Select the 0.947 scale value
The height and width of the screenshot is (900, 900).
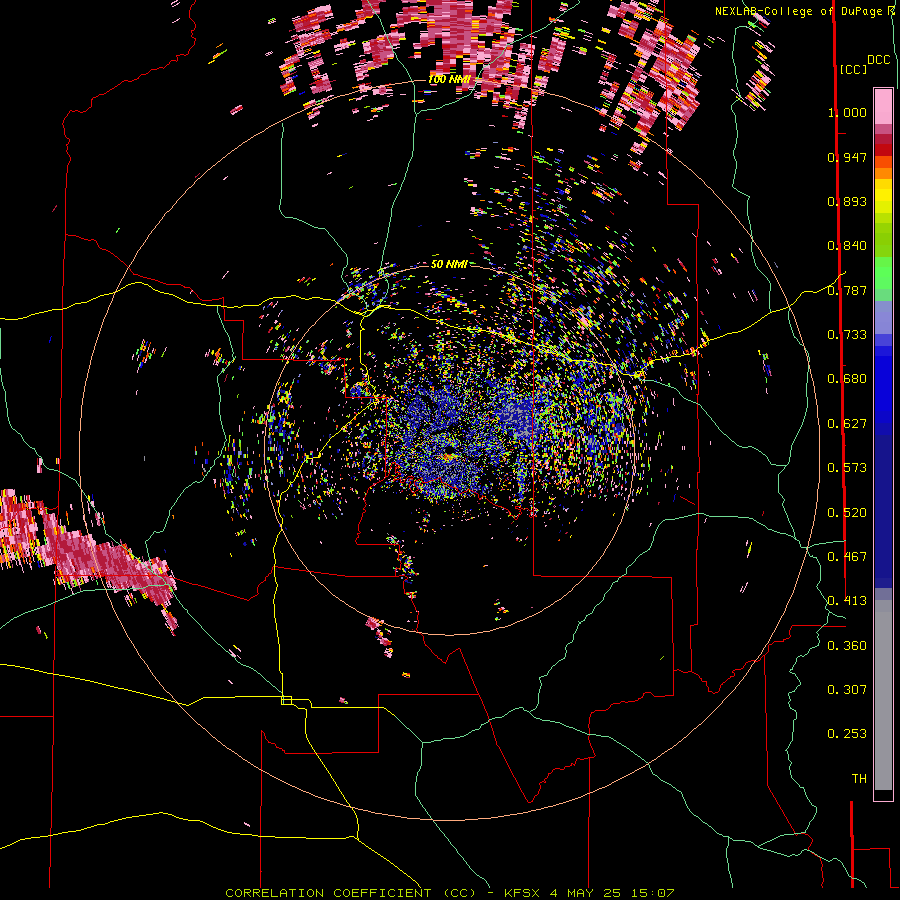tap(847, 157)
